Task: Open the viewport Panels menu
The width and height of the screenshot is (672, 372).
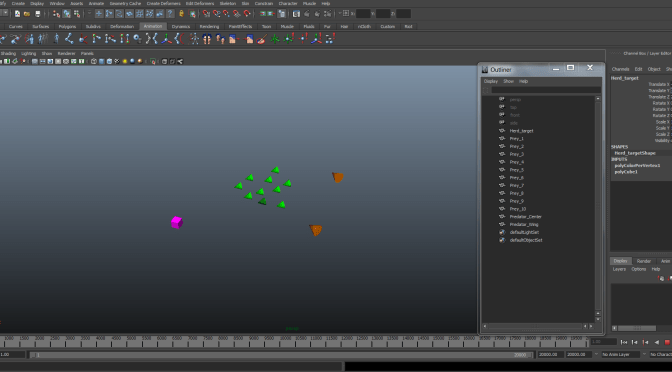Action: 87,54
